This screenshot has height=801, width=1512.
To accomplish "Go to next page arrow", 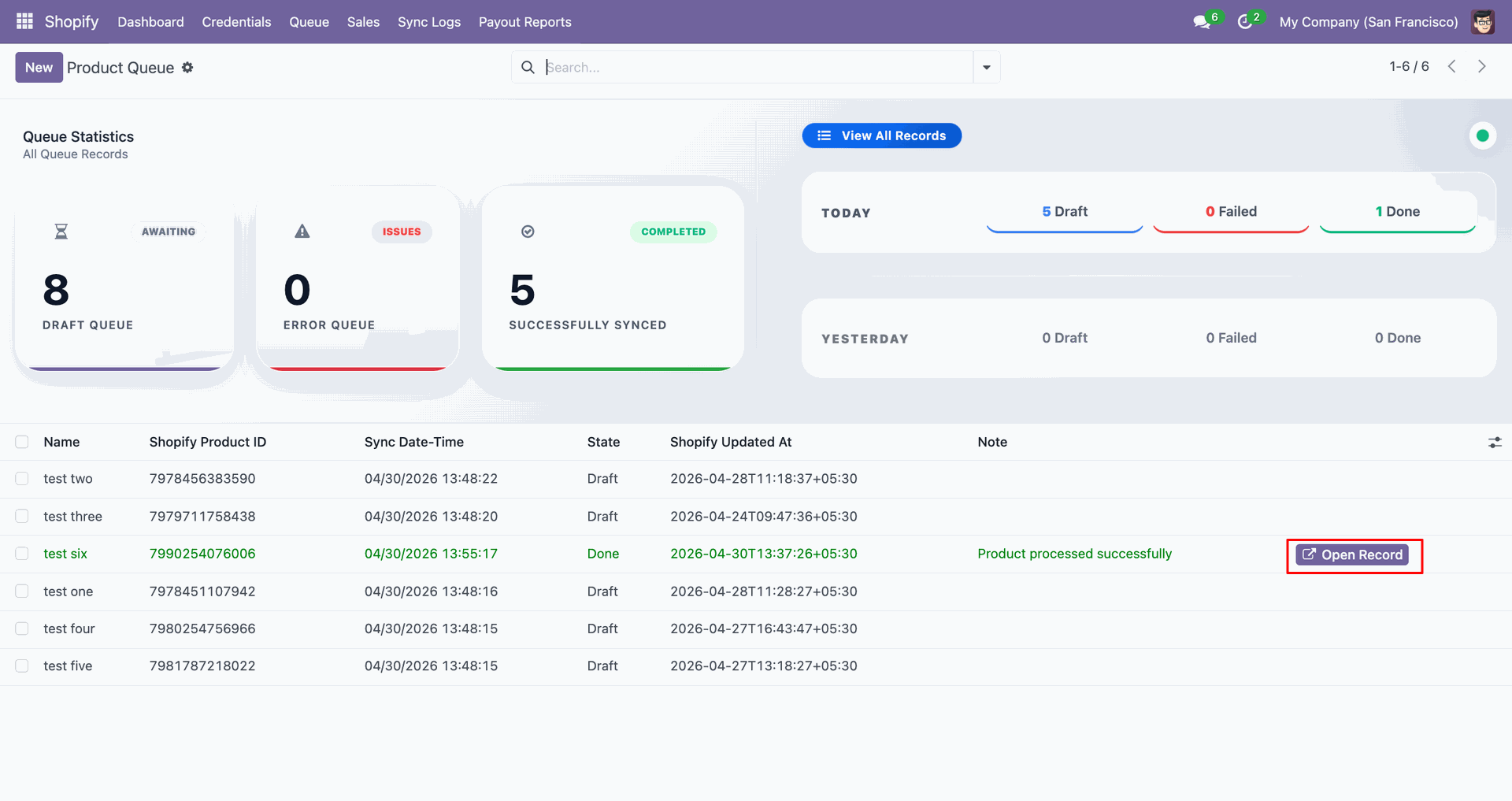I will 1482,67.
